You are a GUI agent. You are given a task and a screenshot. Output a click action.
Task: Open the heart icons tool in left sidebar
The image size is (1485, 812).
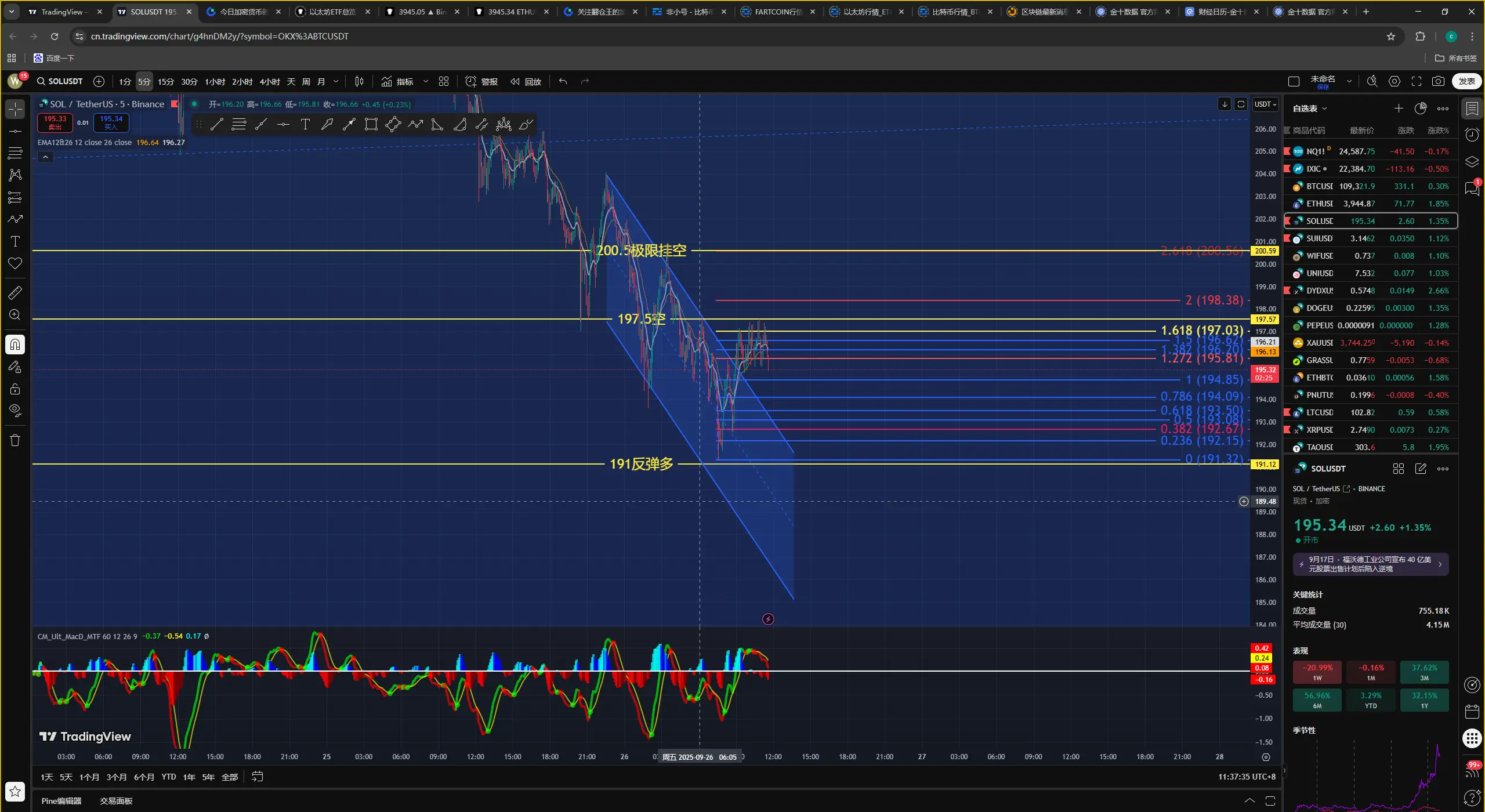click(15, 263)
